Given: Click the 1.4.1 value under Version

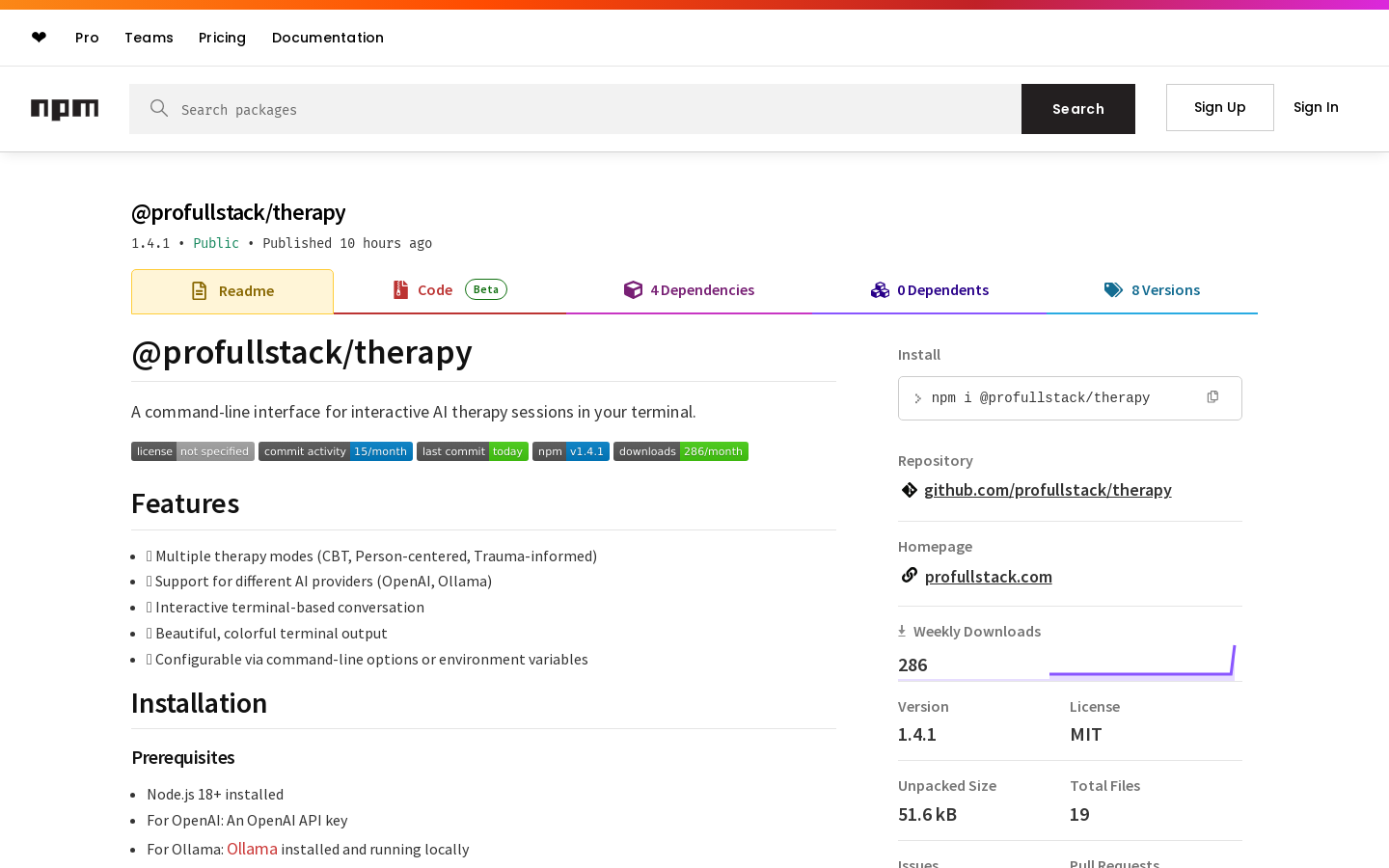Looking at the screenshot, I should [917, 734].
